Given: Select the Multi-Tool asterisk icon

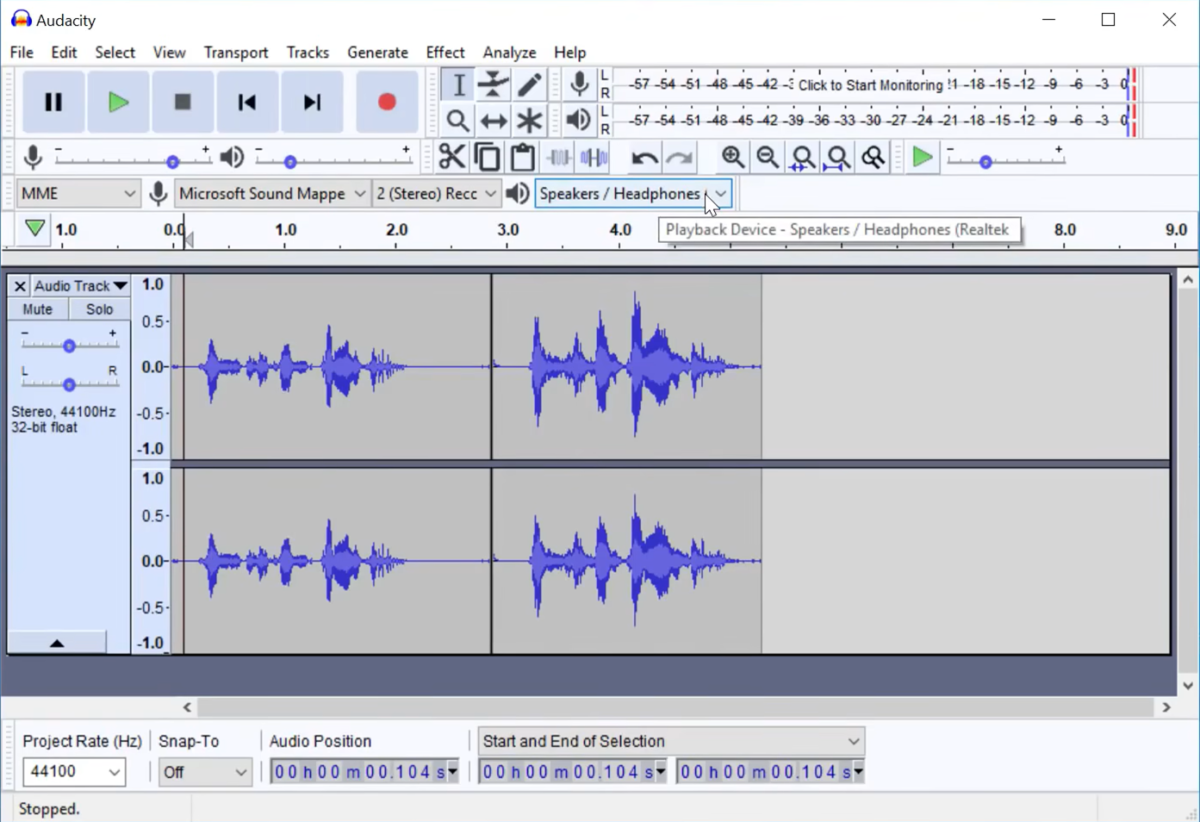Looking at the screenshot, I should [529, 121].
